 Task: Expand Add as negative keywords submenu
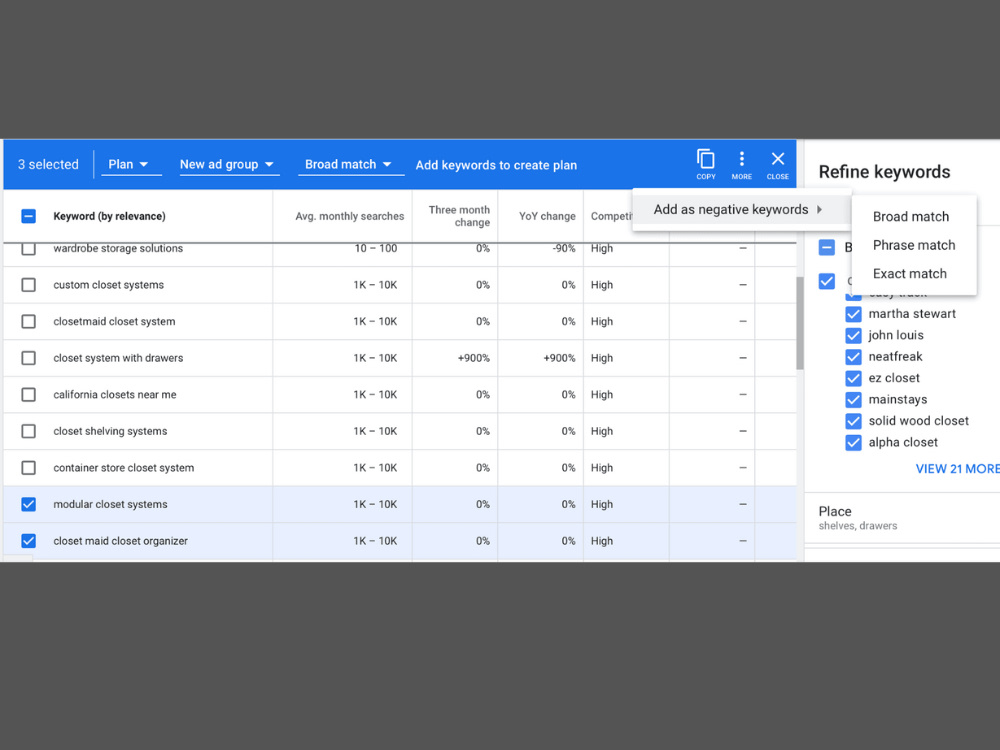coord(741,209)
